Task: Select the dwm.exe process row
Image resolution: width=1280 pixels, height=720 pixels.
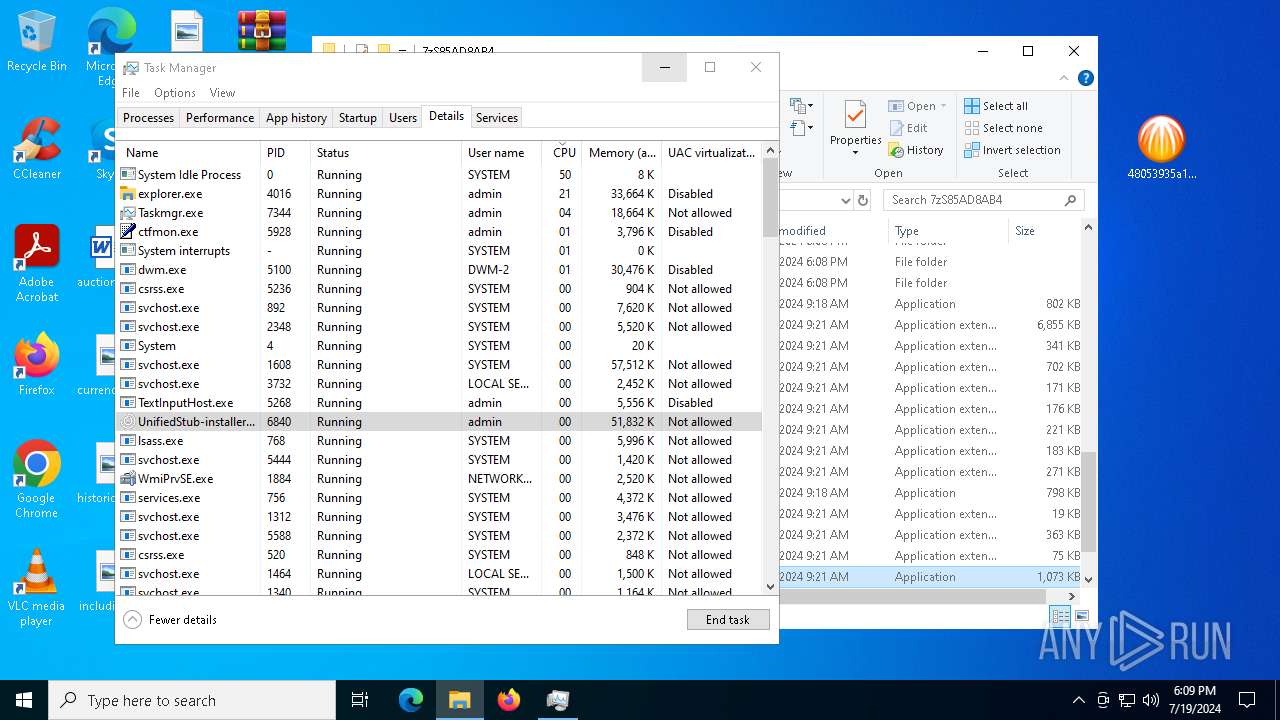Action: [x=439, y=270]
